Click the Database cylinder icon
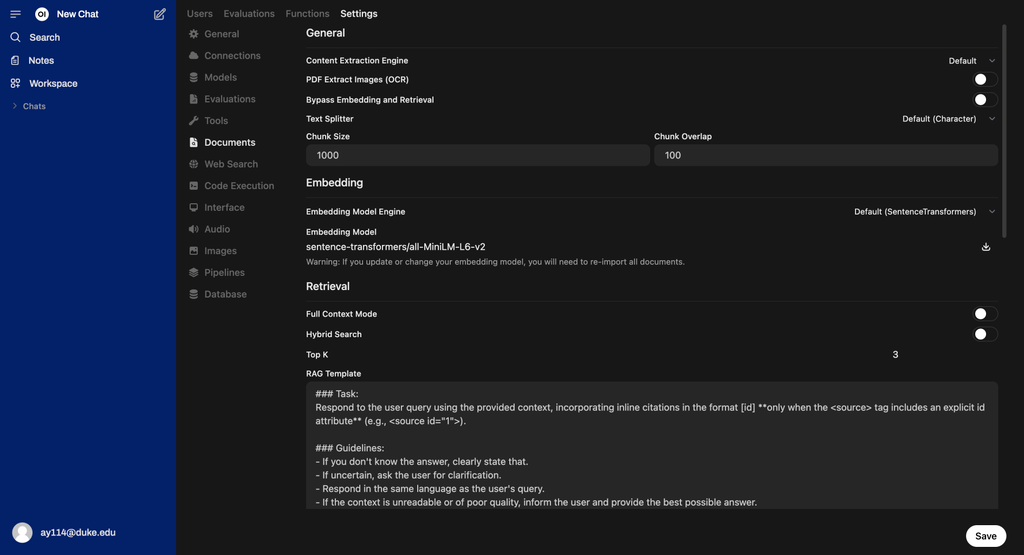Image resolution: width=1024 pixels, height=555 pixels. coord(193,294)
